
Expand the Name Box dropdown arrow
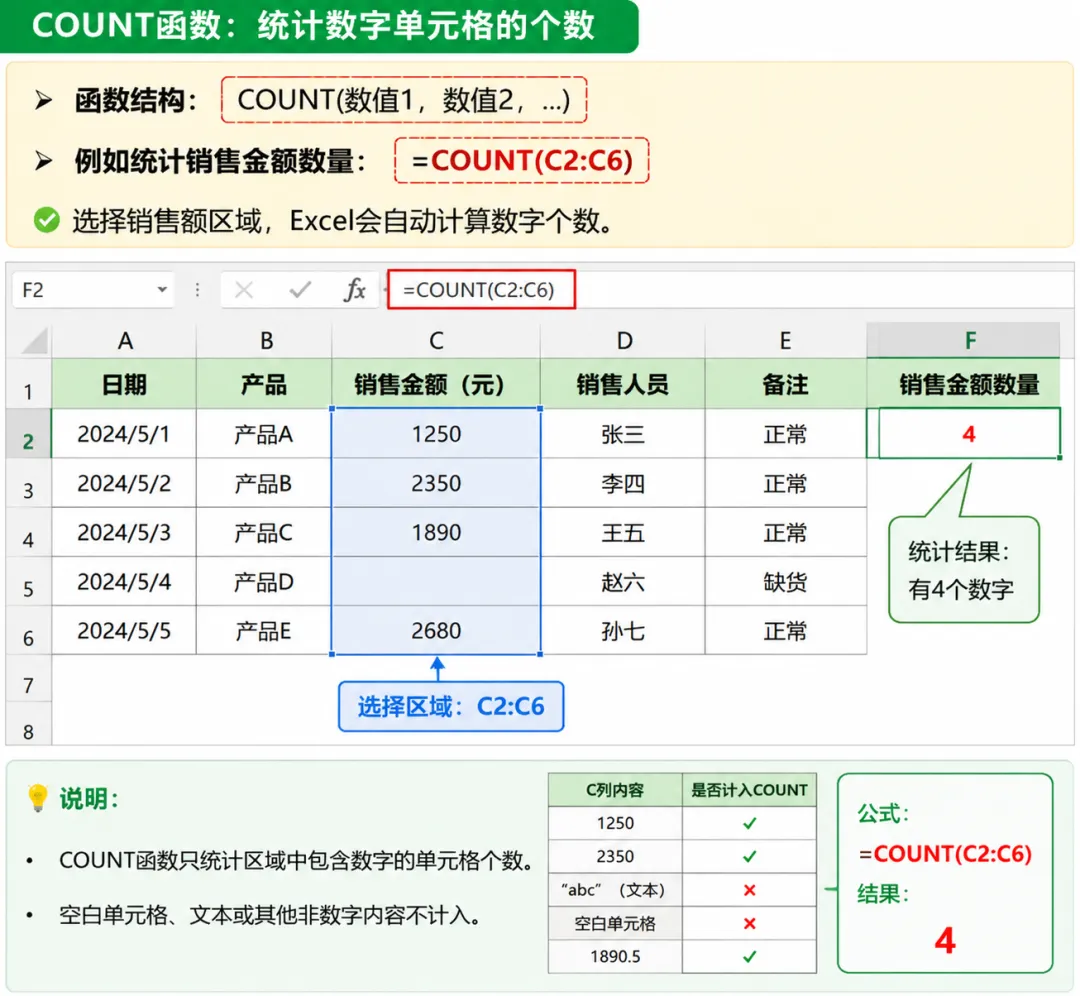pyautogui.click(x=162, y=289)
